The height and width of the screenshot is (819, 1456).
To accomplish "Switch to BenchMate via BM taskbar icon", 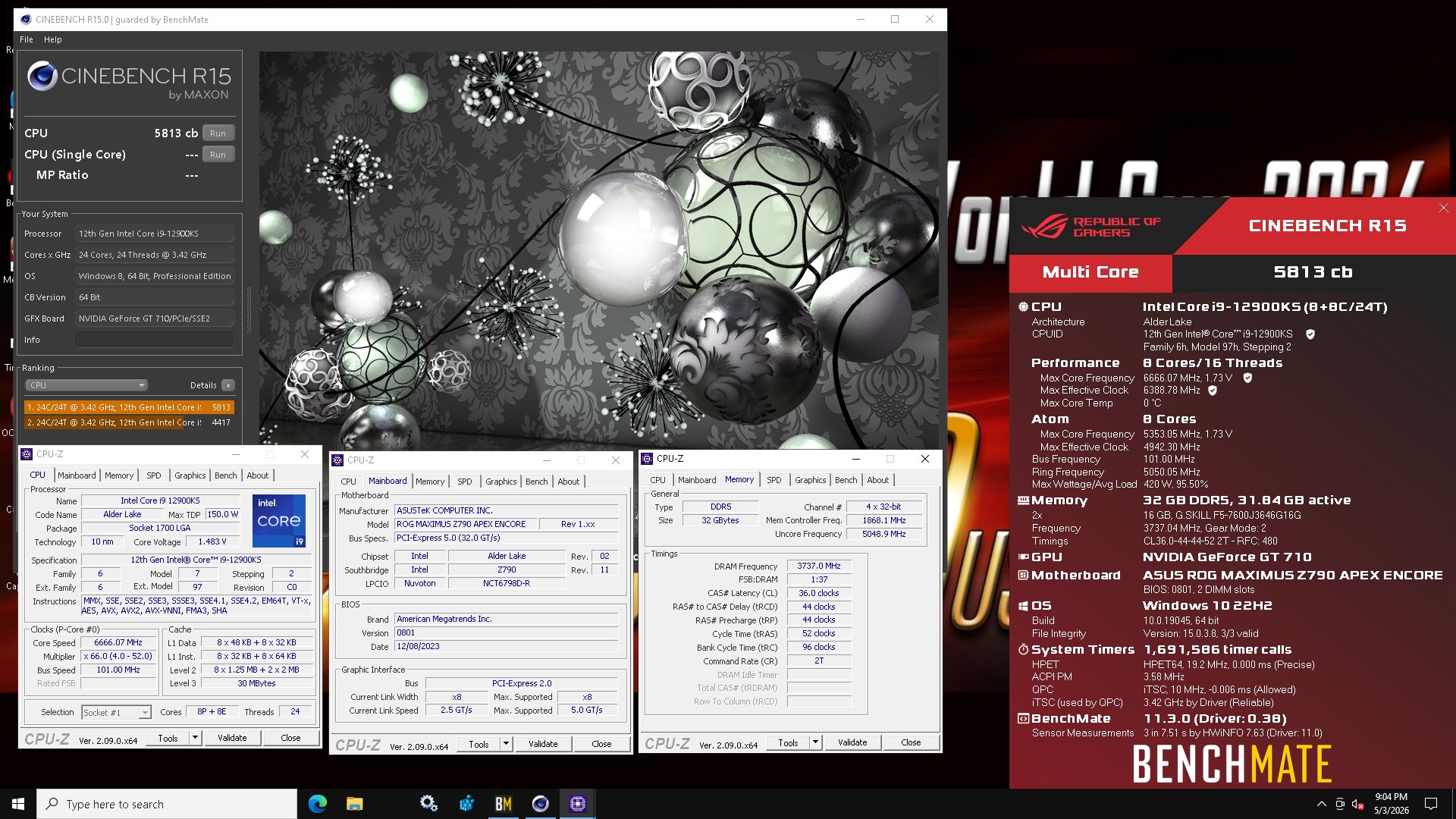I will (503, 804).
